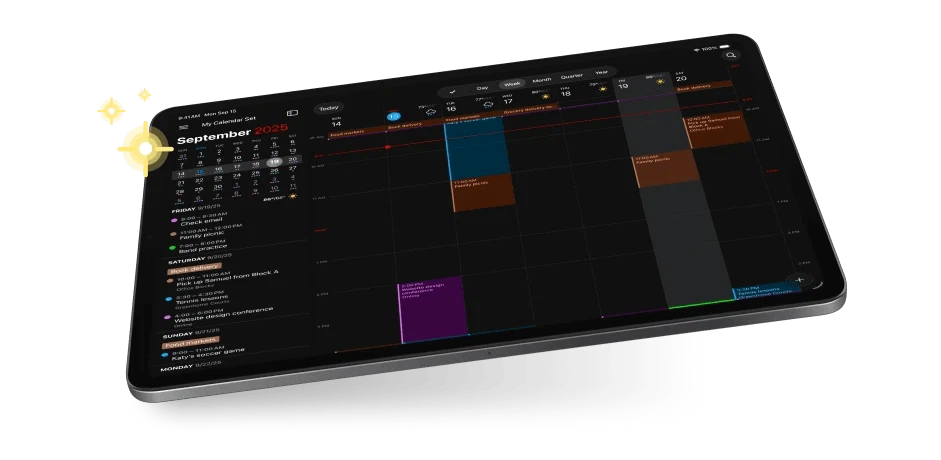This screenshot has width=941, height=460.
Task: Tap the plus add-event button
Action: (x=799, y=280)
